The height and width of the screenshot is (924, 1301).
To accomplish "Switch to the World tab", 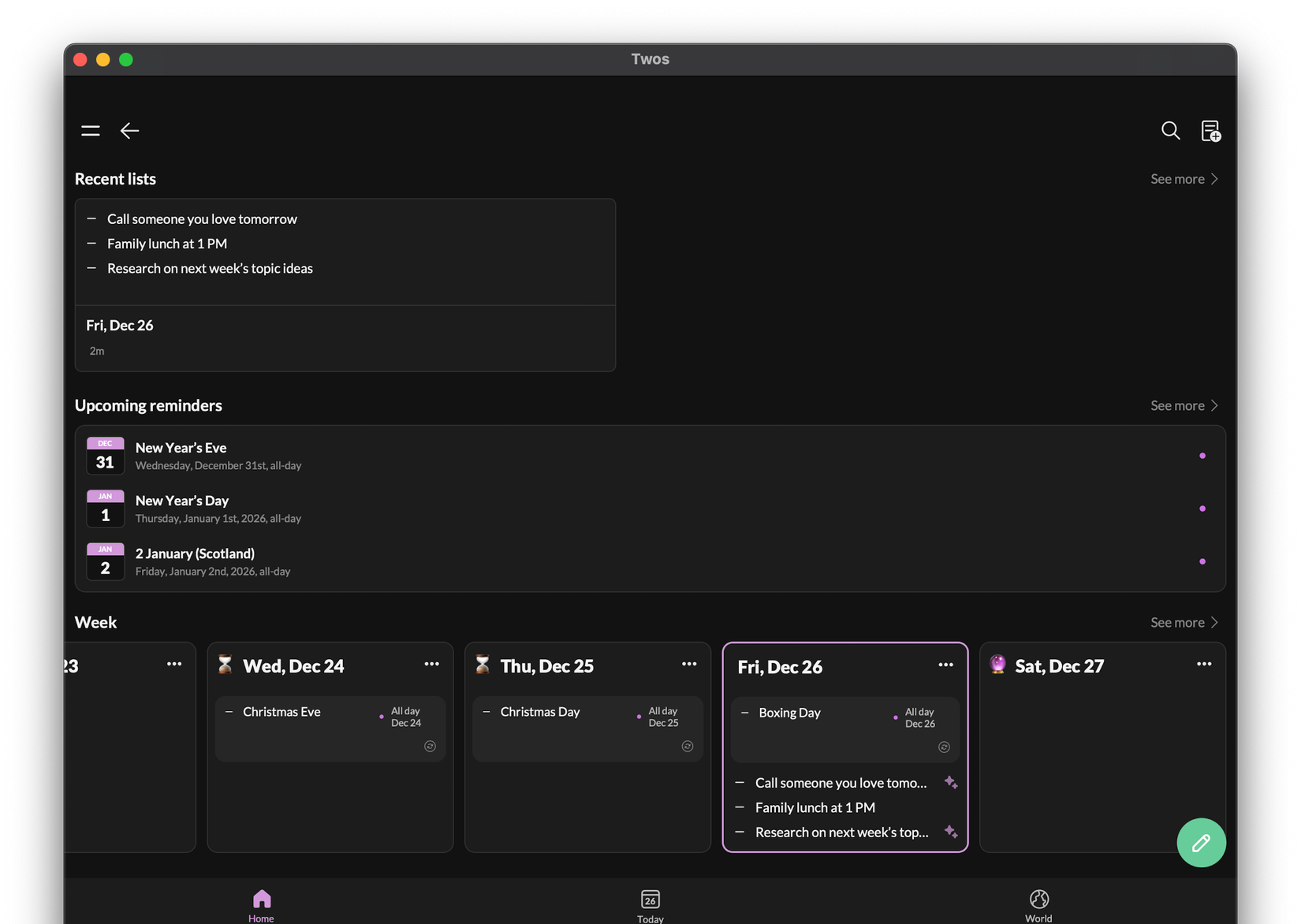I will click(x=1038, y=905).
